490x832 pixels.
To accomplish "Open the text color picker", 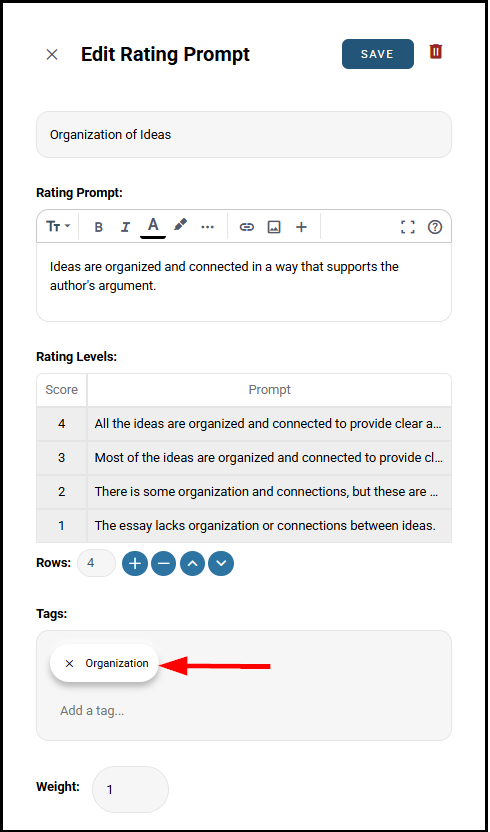I will (x=153, y=227).
